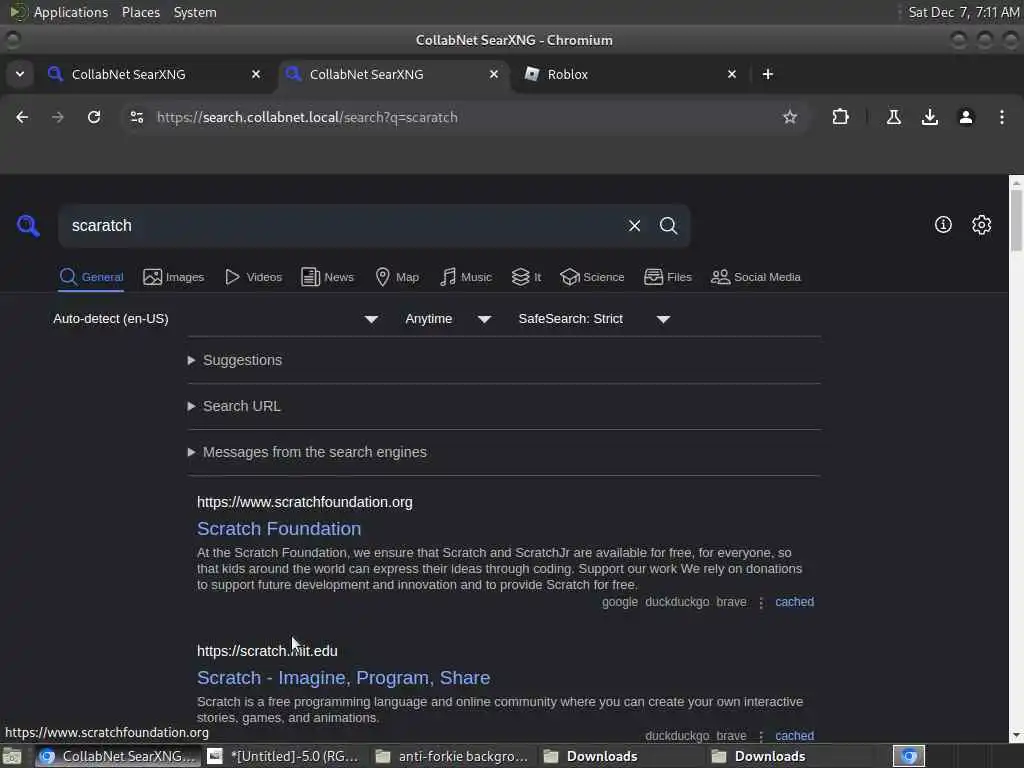Screen dimensions: 1024x768
Task: Select the Music category tab
Action: pyautogui.click(x=466, y=278)
